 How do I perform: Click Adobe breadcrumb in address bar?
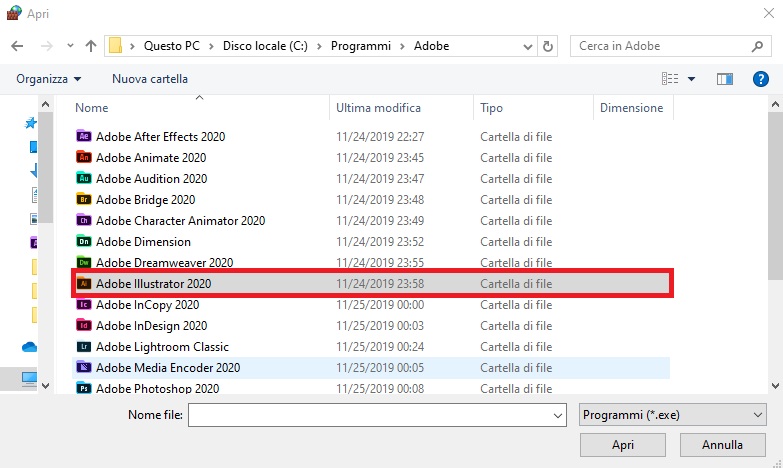coord(431,46)
